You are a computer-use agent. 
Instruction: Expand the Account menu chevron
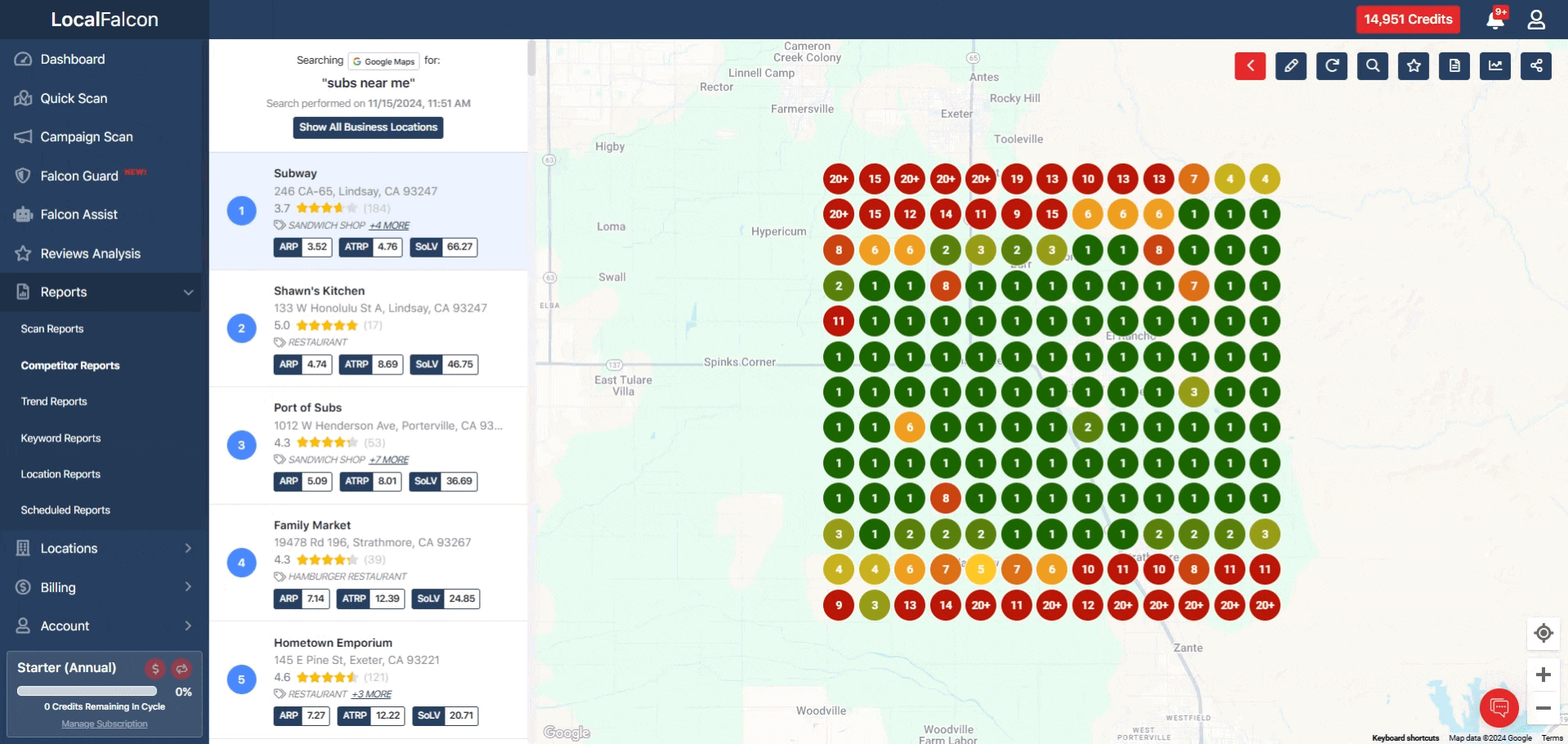(188, 626)
